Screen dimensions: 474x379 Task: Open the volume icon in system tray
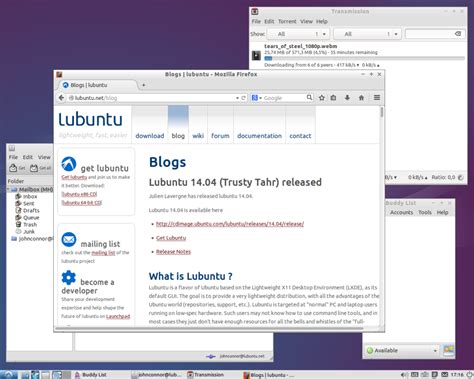tap(404, 375)
